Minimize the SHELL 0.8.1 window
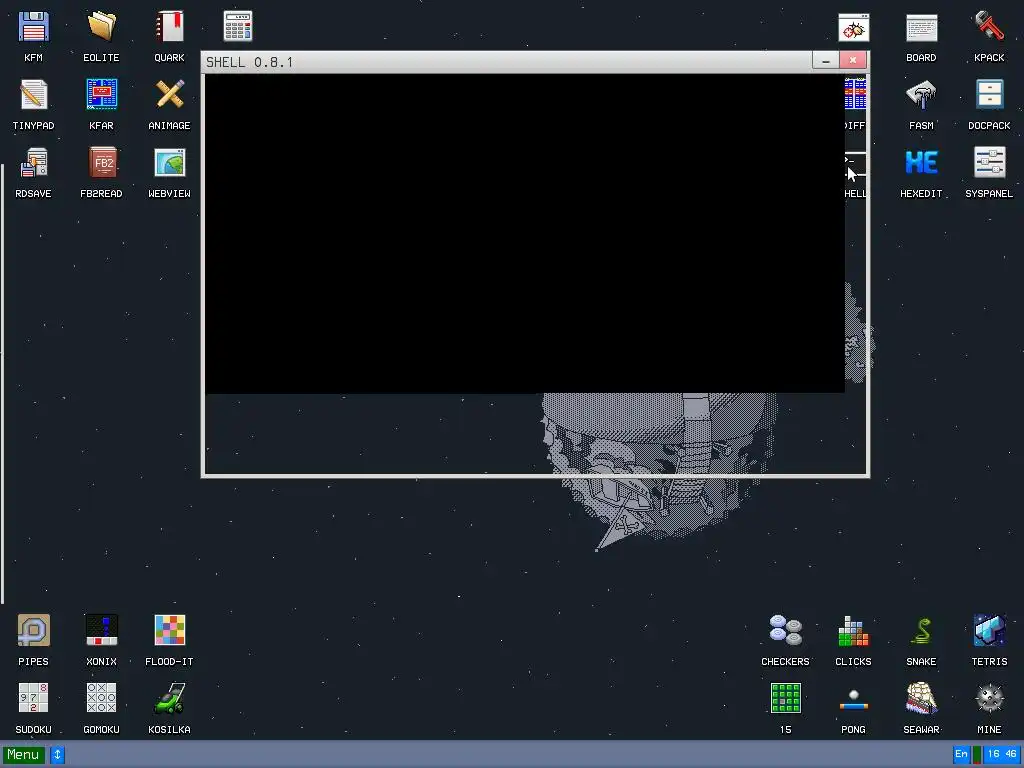This screenshot has height=768, width=1024. (x=825, y=61)
